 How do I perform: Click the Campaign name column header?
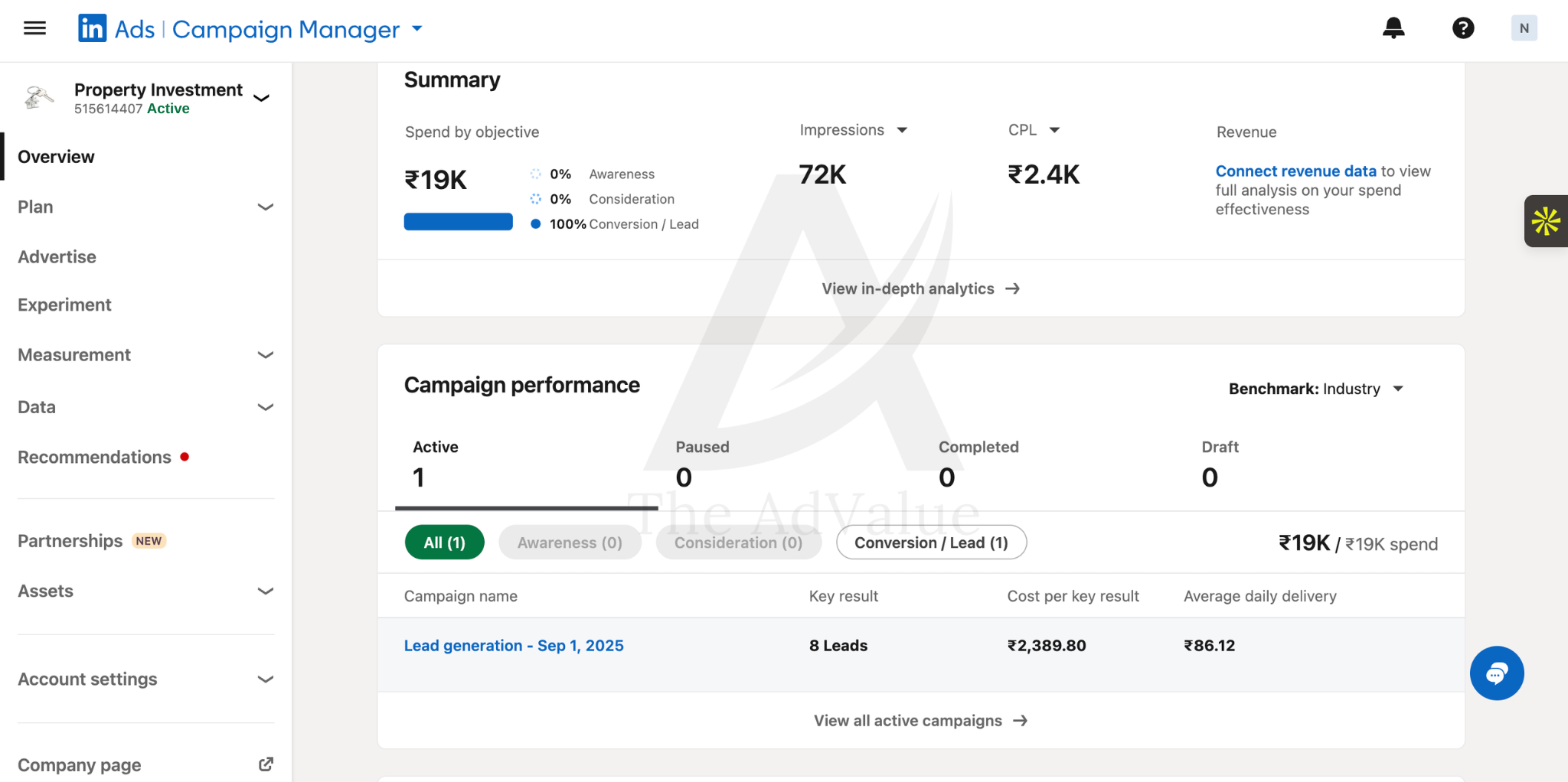pos(461,596)
